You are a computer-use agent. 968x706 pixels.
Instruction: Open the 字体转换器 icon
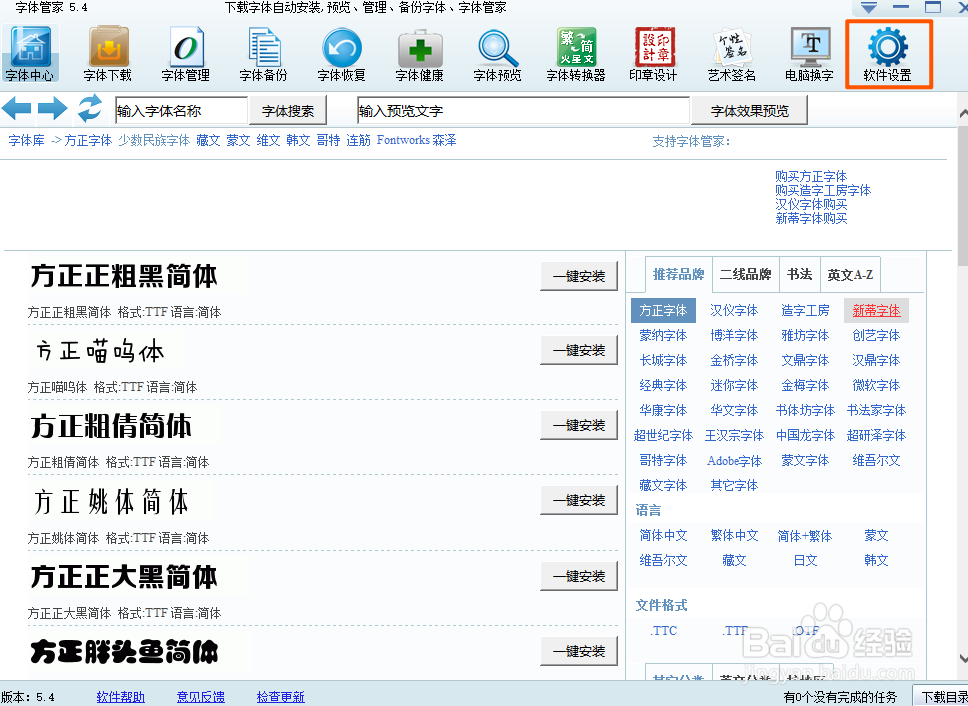[x=576, y=54]
